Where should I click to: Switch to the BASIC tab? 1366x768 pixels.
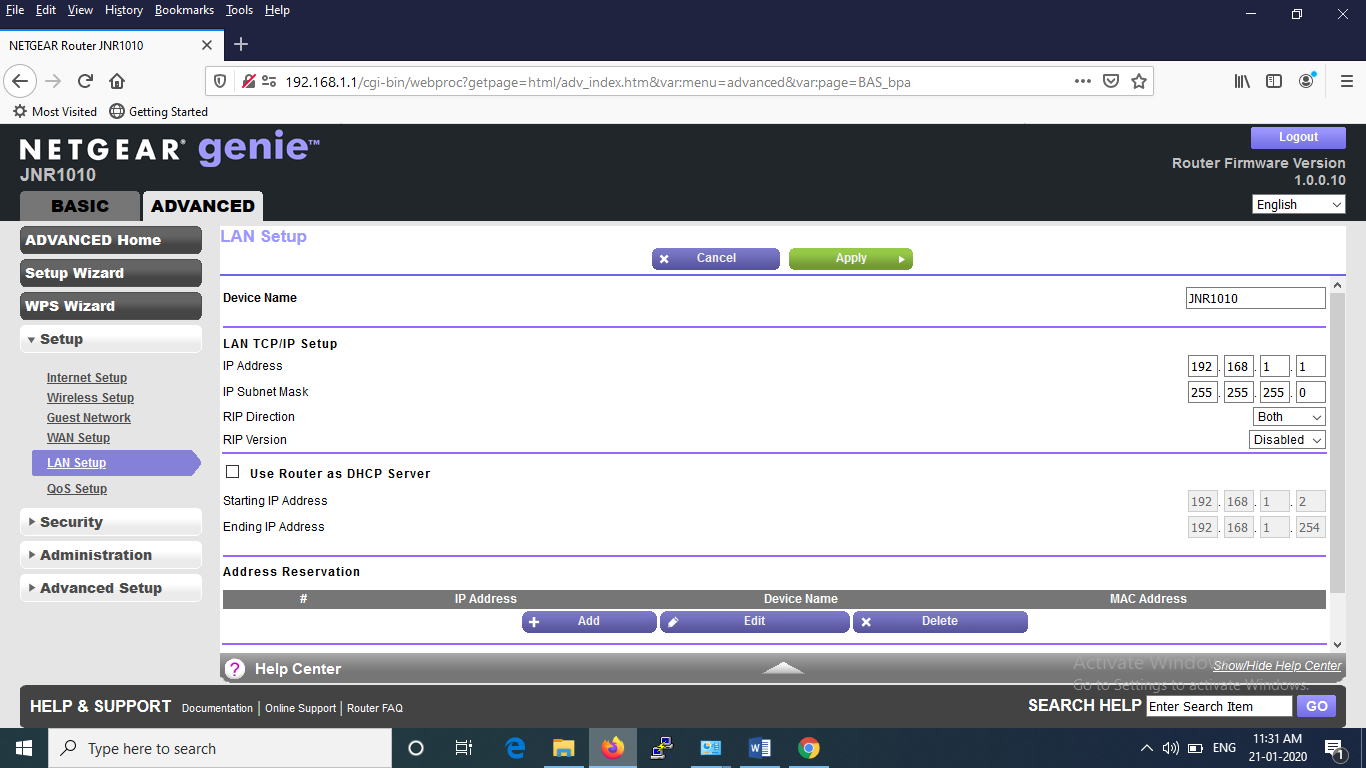80,206
